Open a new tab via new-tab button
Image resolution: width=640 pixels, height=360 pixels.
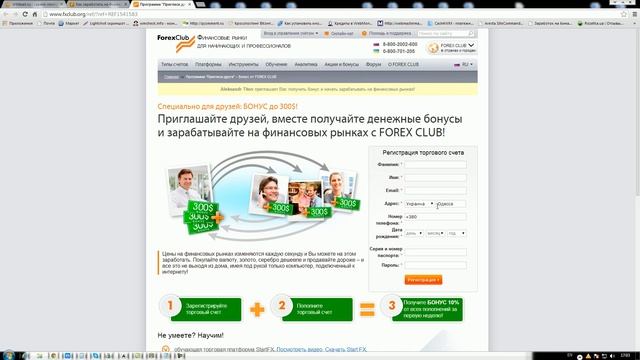coord(200,4)
